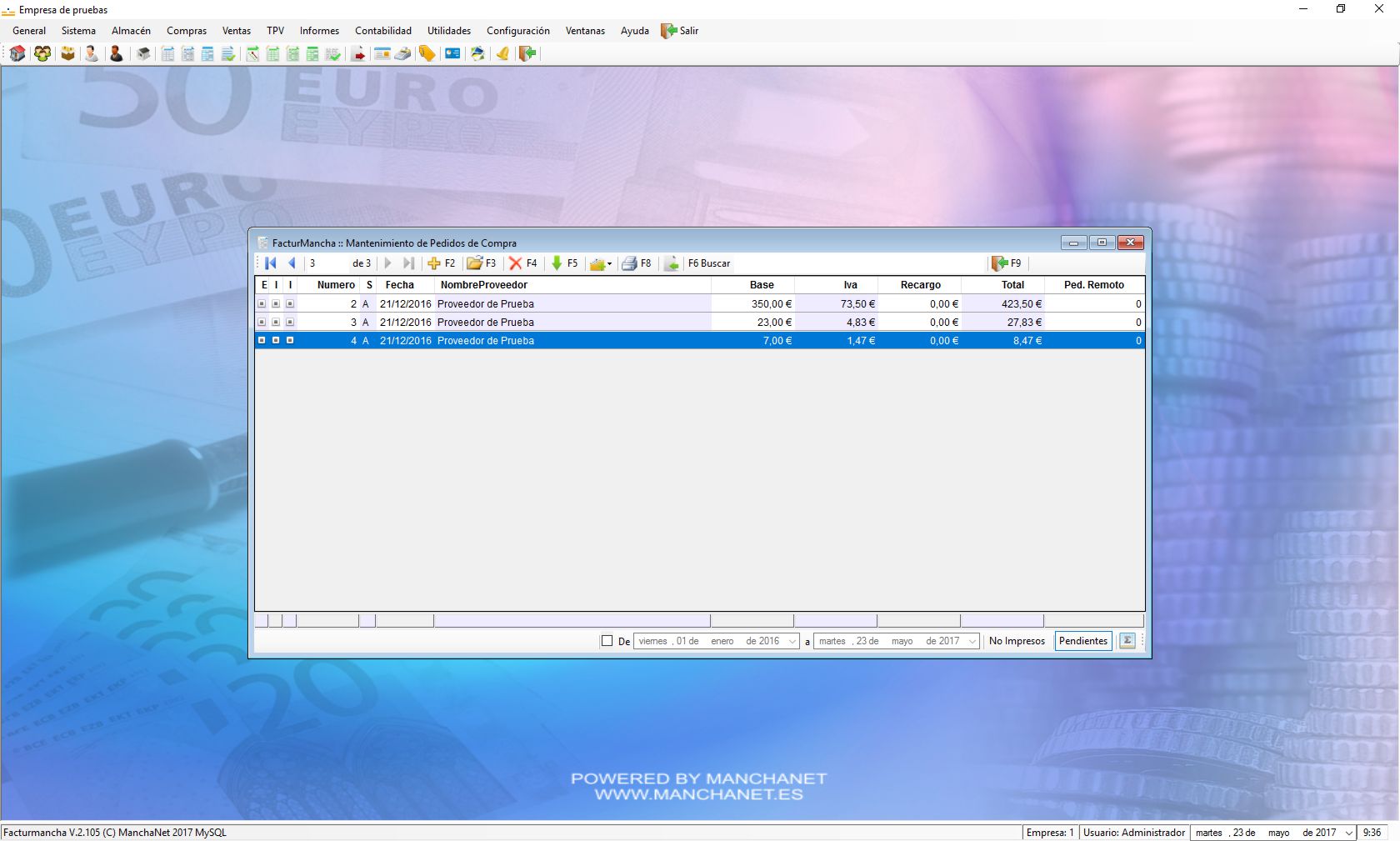Go to first record arrow

click(x=271, y=263)
